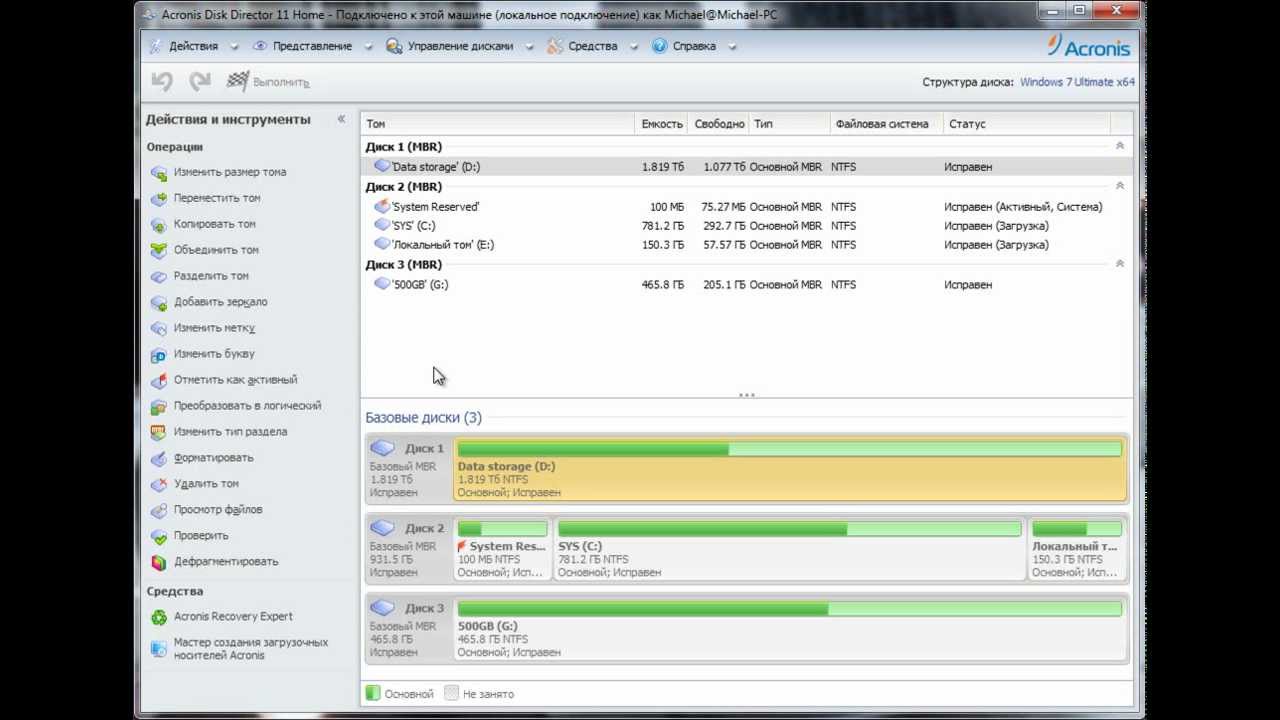The height and width of the screenshot is (720, 1280).
Task: Click the Дефрагментировать action link
Action: point(226,562)
